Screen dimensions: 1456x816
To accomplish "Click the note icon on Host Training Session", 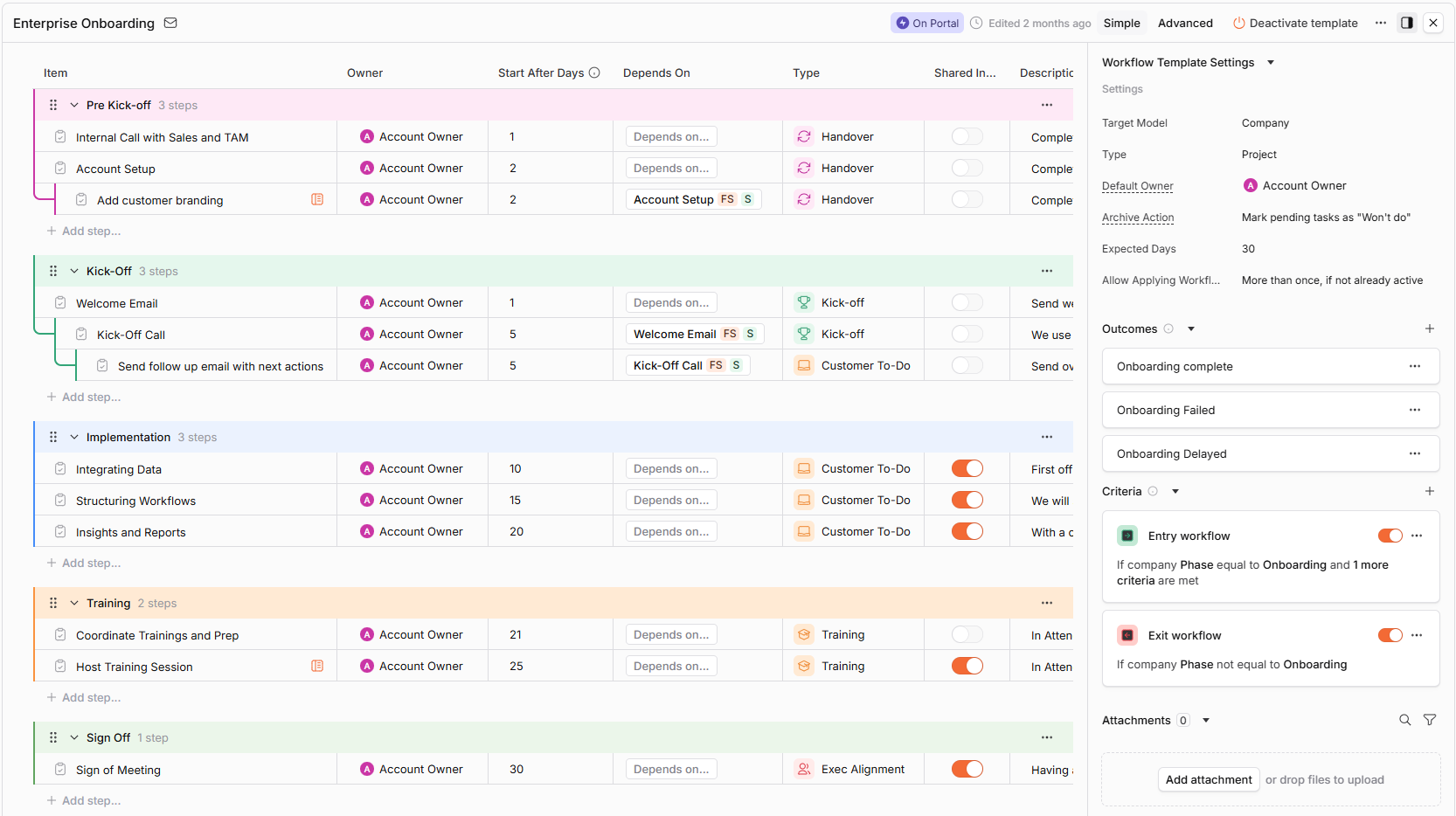I will [317, 666].
